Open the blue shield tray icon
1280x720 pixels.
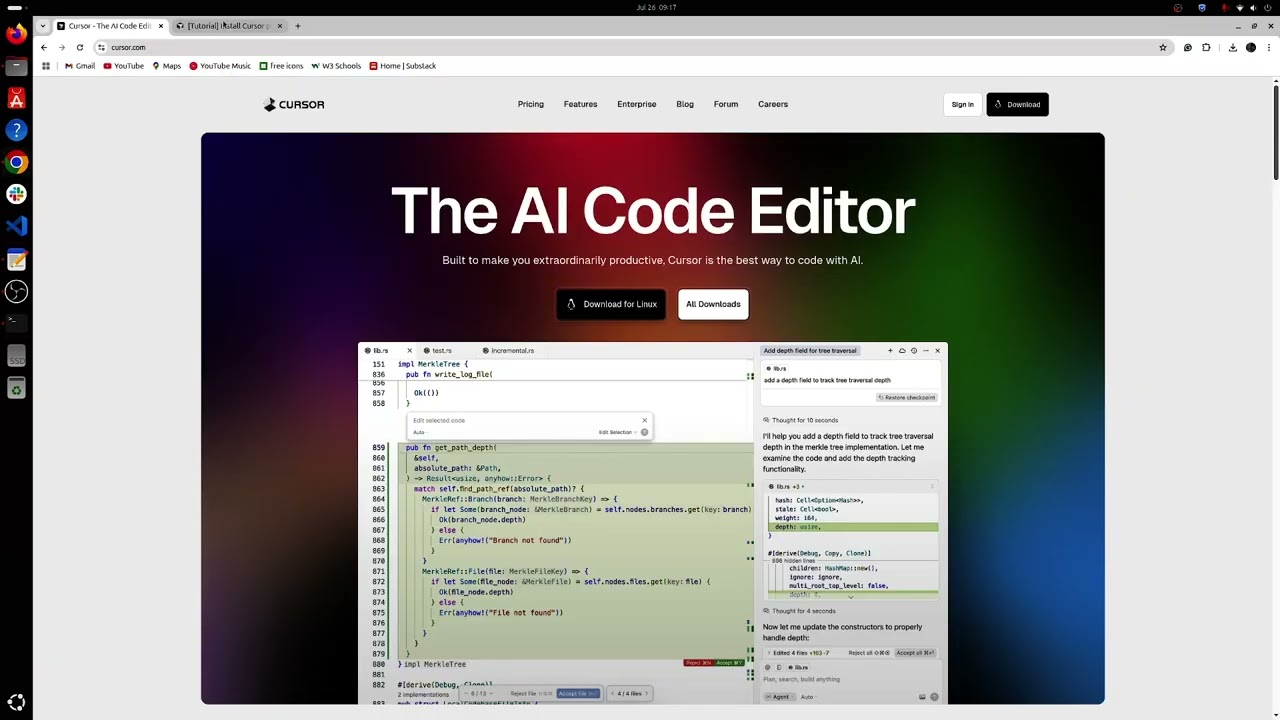point(1201,7)
